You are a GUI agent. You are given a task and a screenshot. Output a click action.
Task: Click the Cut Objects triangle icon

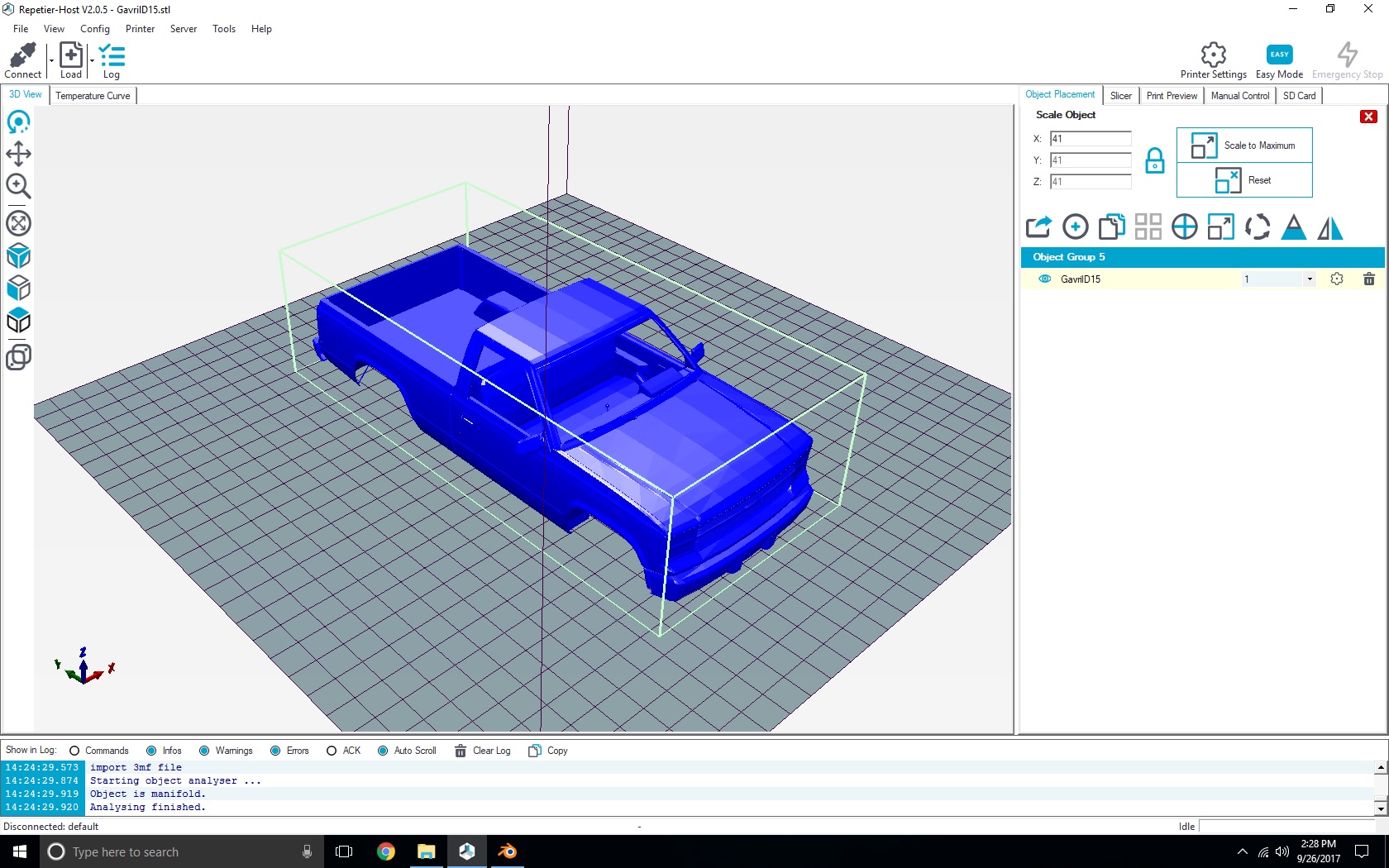click(1293, 227)
